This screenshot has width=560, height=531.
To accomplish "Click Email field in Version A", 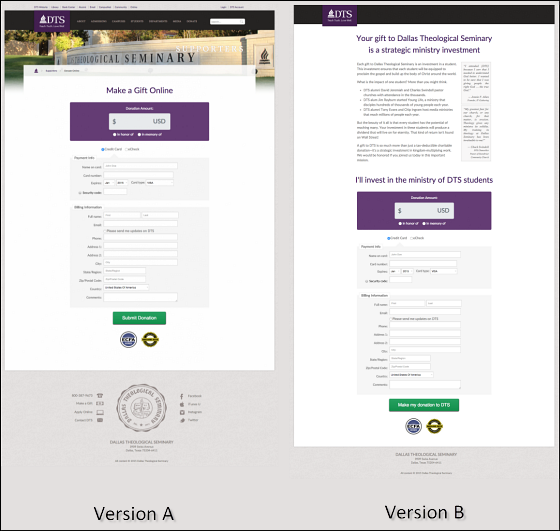I will [140, 224].
